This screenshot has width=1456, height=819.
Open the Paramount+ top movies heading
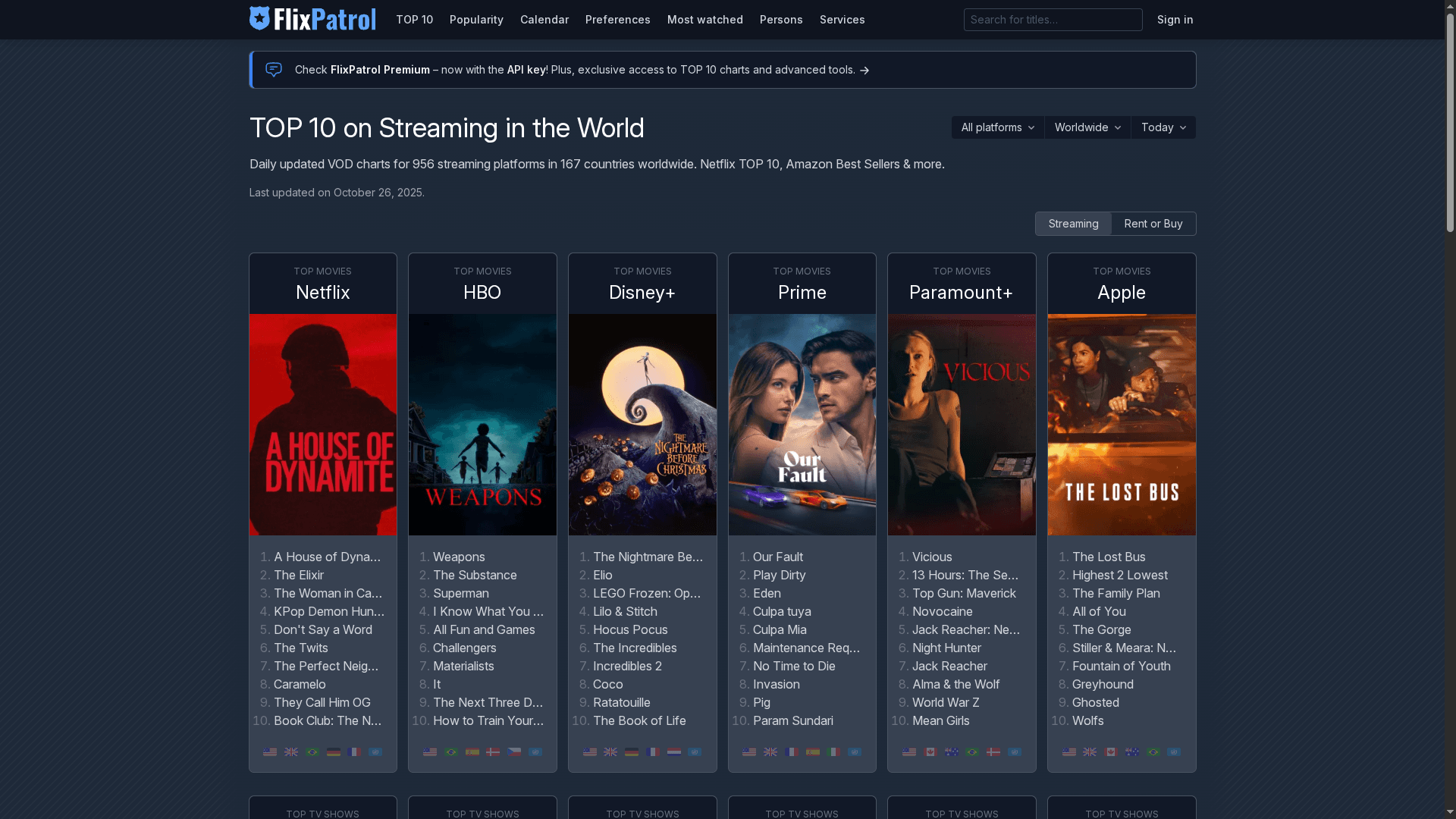962,293
